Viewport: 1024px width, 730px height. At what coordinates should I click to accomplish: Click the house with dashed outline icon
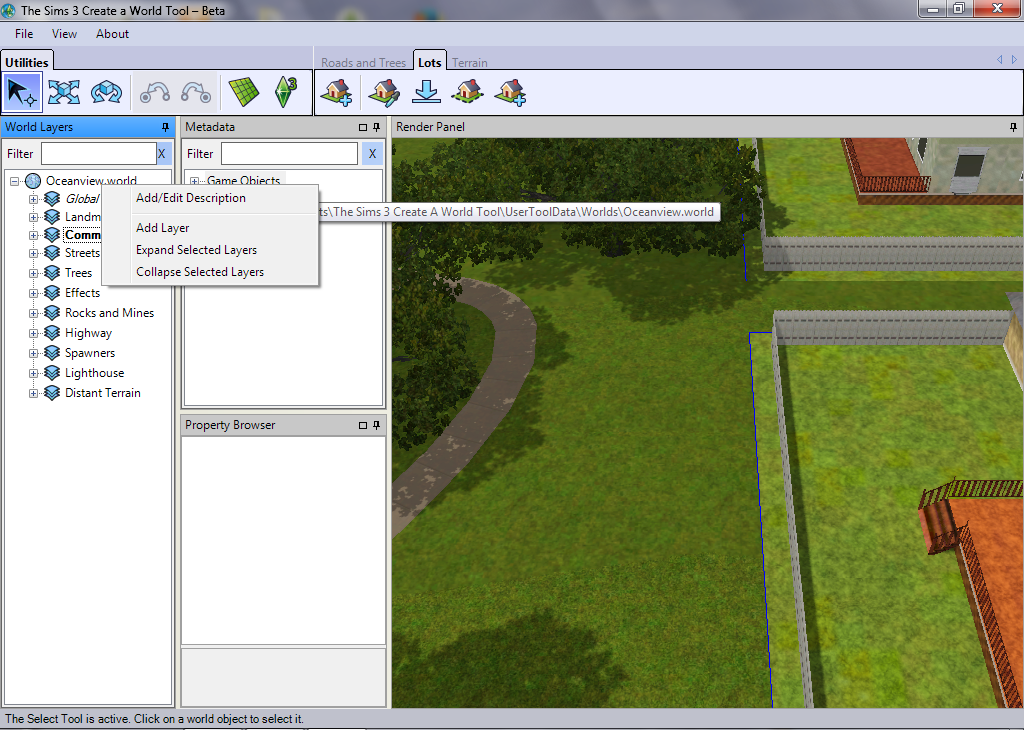[467, 93]
